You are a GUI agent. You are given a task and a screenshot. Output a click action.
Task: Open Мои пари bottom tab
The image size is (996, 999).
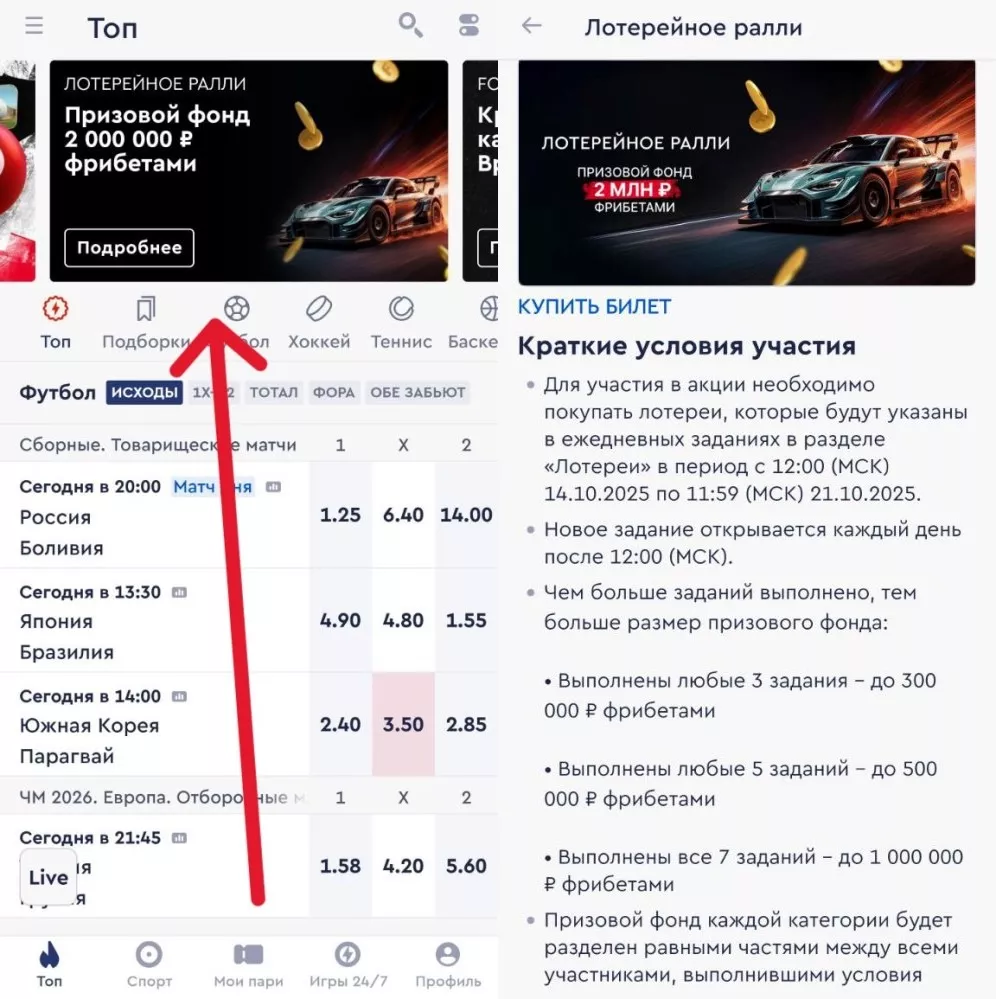point(249,965)
